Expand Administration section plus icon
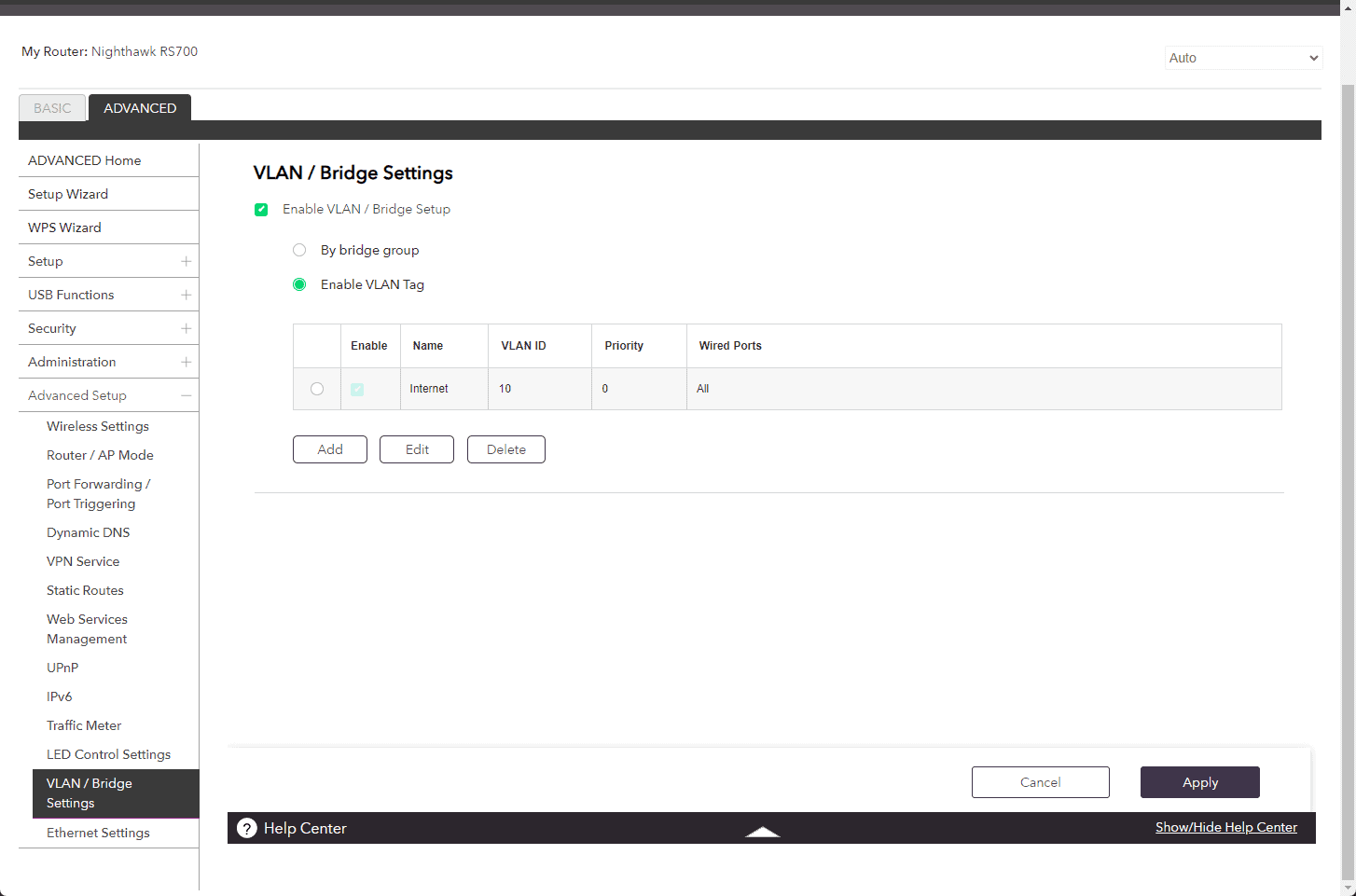 [186, 362]
